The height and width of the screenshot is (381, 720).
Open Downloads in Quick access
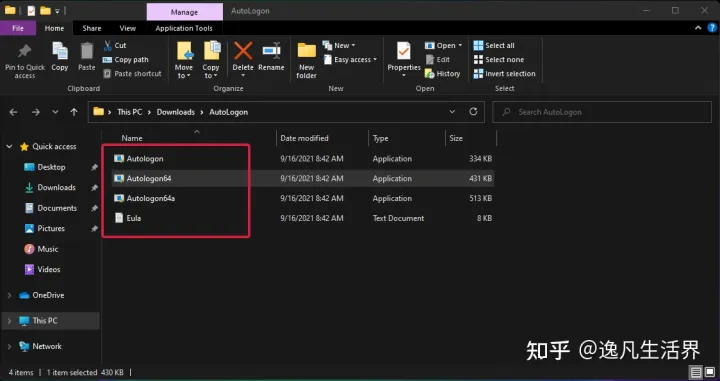click(x=56, y=187)
